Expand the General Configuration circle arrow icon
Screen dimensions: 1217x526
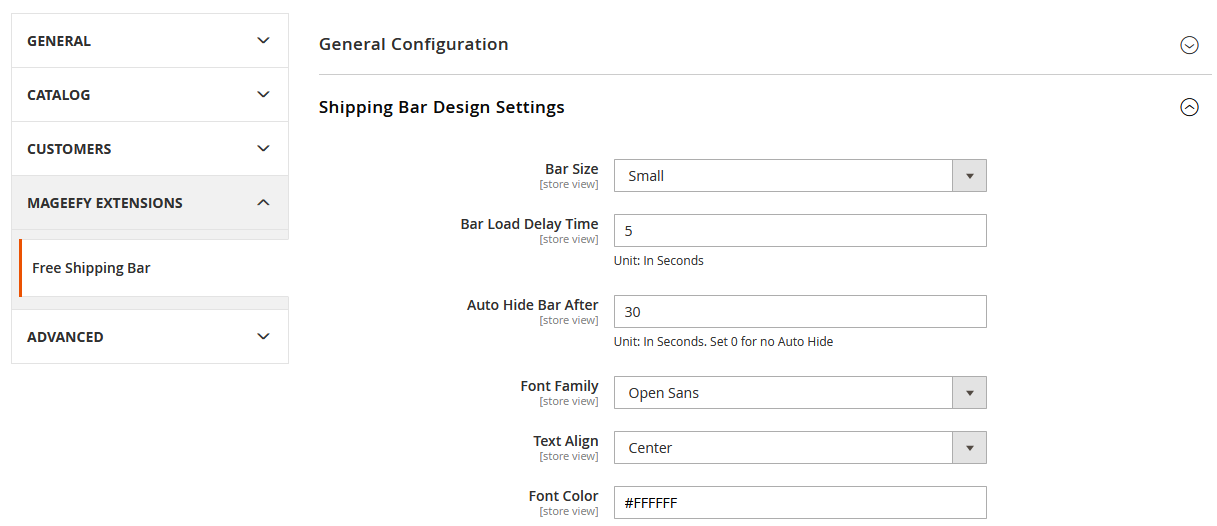click(1189, 45)
